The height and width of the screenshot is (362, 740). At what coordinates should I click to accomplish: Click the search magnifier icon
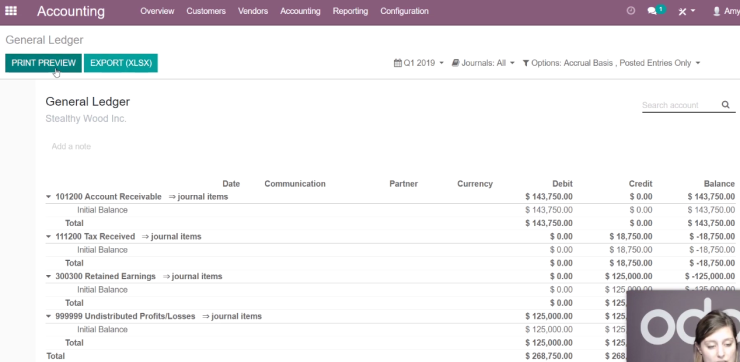click(x=725, y=105)
